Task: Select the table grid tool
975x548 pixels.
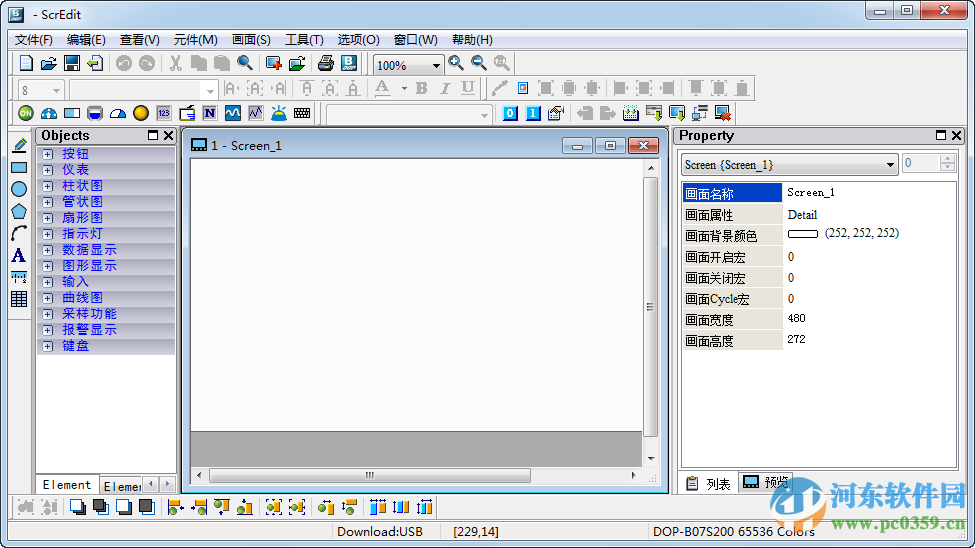Action: click(x=19, y=299)
